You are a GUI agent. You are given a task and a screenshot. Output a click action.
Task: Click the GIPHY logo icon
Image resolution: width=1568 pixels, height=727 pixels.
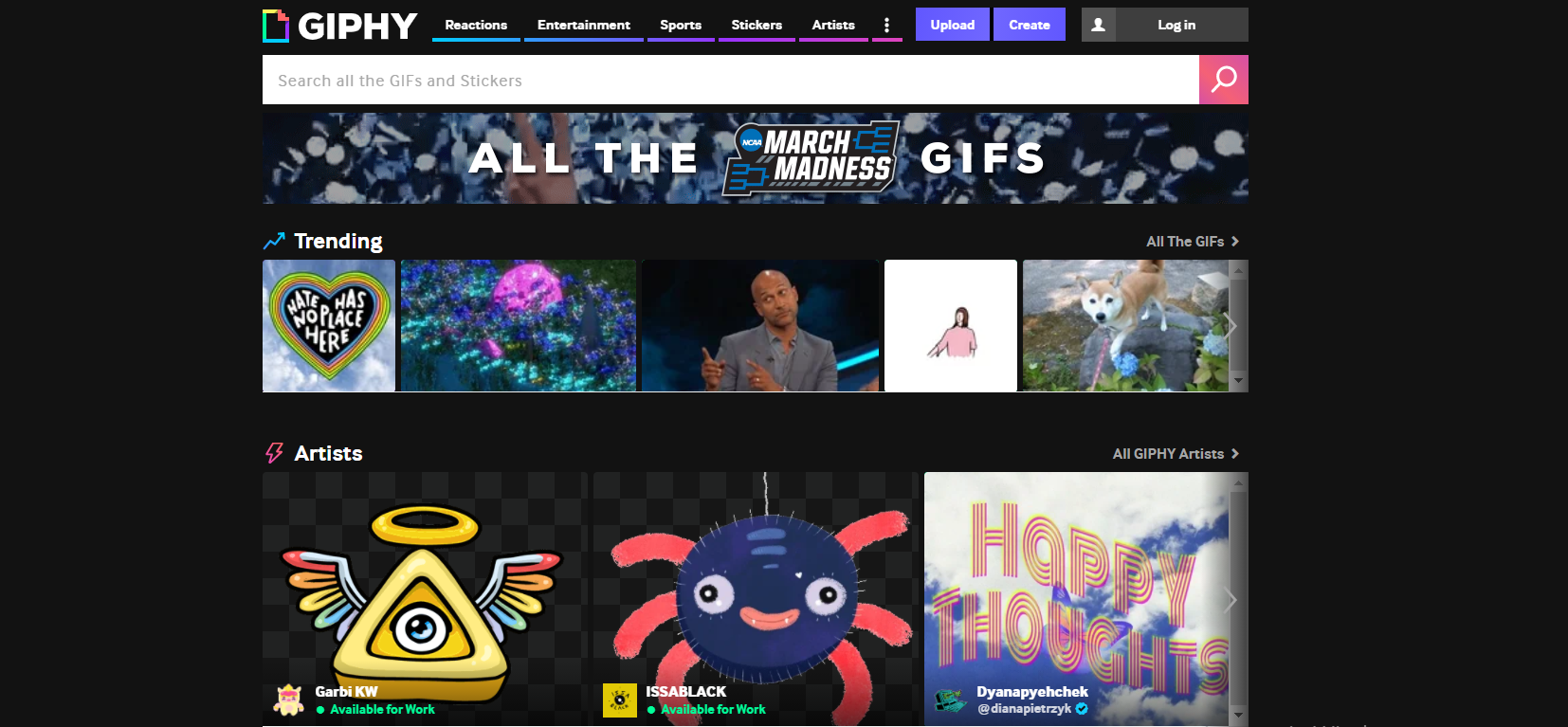point(276,26)
